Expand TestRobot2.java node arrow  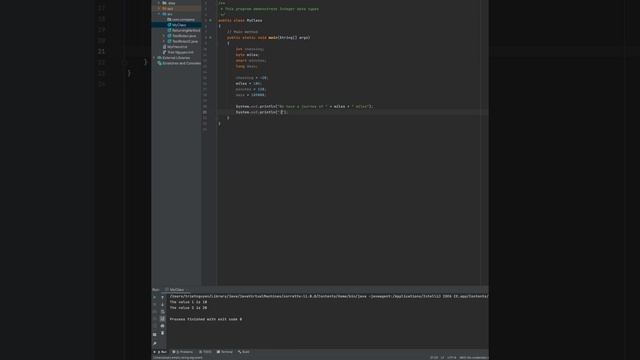164,41
